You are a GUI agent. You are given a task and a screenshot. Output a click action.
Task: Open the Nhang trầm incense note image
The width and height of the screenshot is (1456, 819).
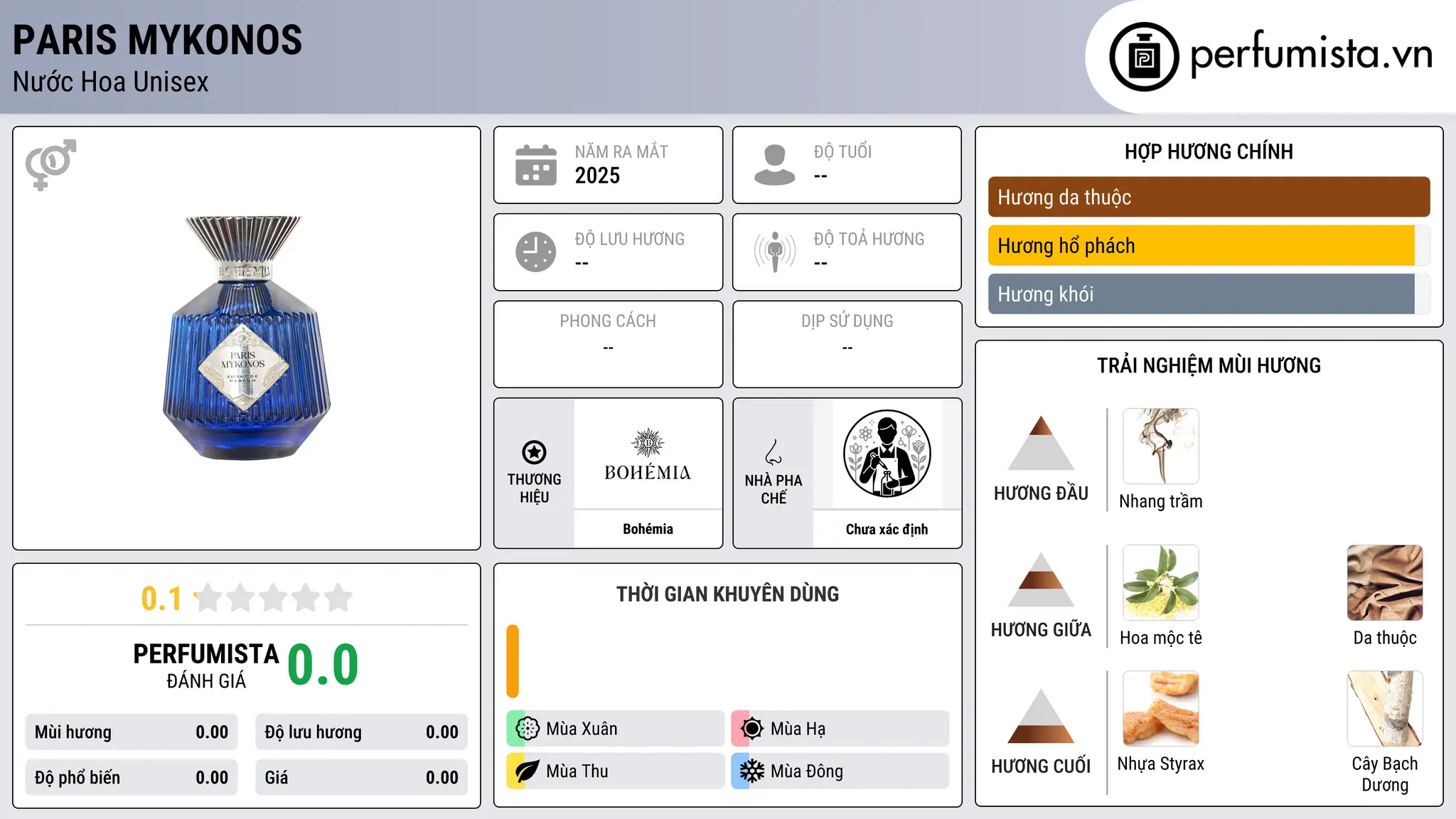coord(1161,446)
